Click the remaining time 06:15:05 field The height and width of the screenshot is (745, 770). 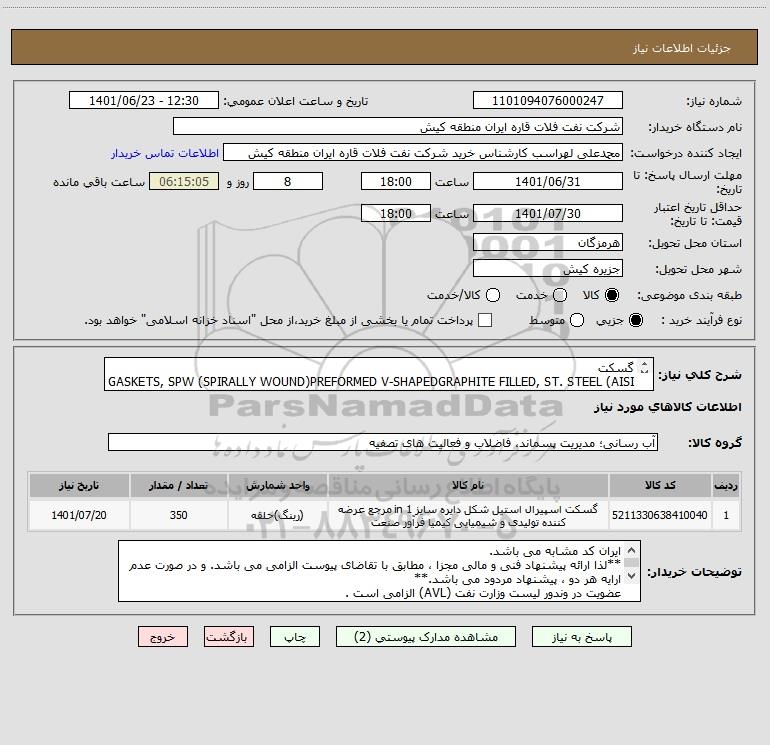[x=184, y=181]
